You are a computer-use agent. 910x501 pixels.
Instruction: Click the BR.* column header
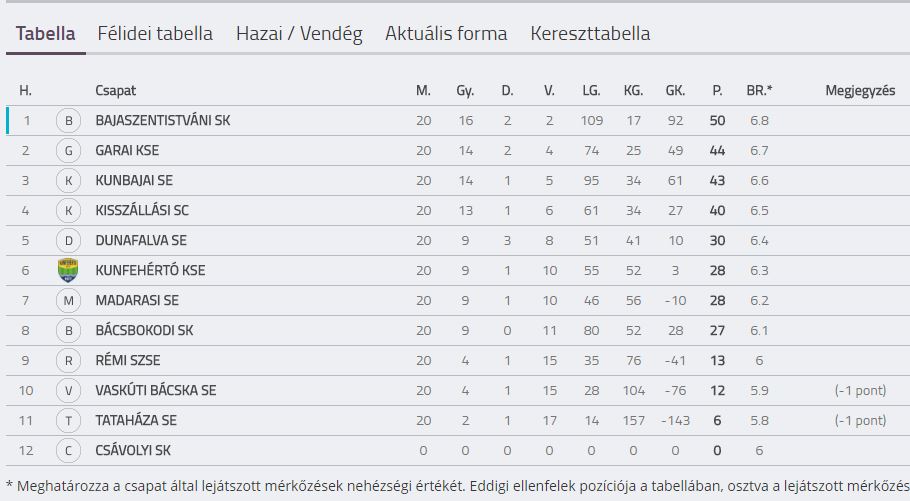pyautogui.click(x=759, y=91)
